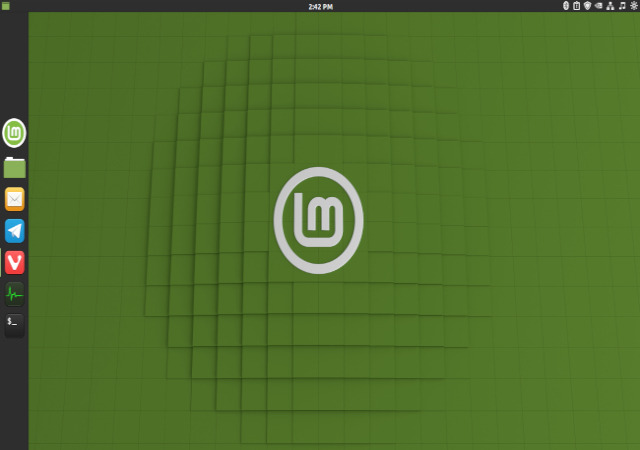
Task: Open the network connections tray icon
Action: point(610,6)
